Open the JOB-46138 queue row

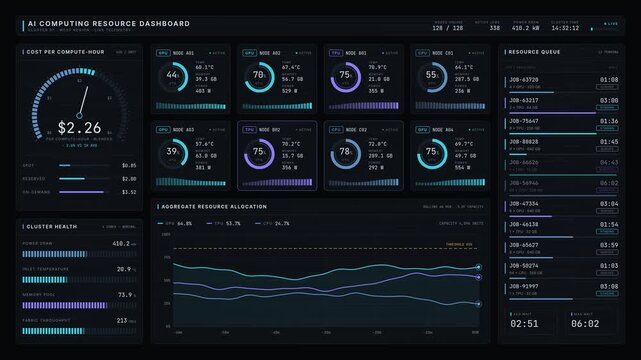click(562, 229)
